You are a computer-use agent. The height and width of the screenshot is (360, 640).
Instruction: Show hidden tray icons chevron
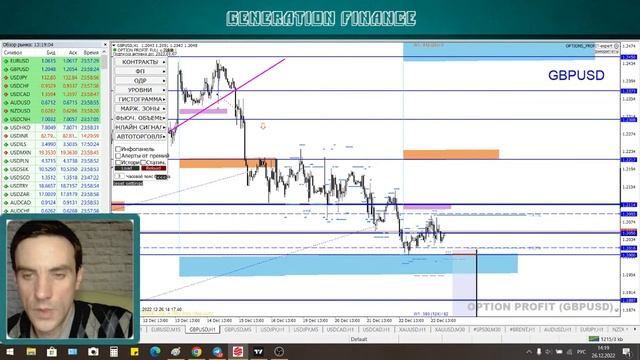click(529, 352)
